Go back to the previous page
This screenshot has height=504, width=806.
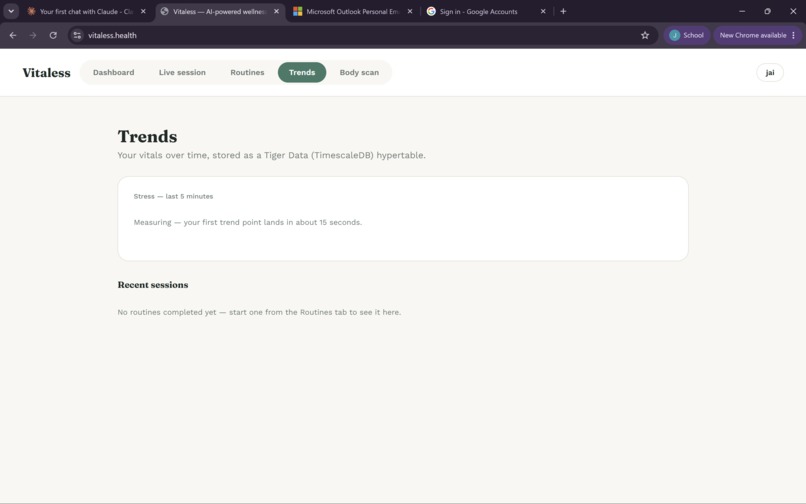13,35
